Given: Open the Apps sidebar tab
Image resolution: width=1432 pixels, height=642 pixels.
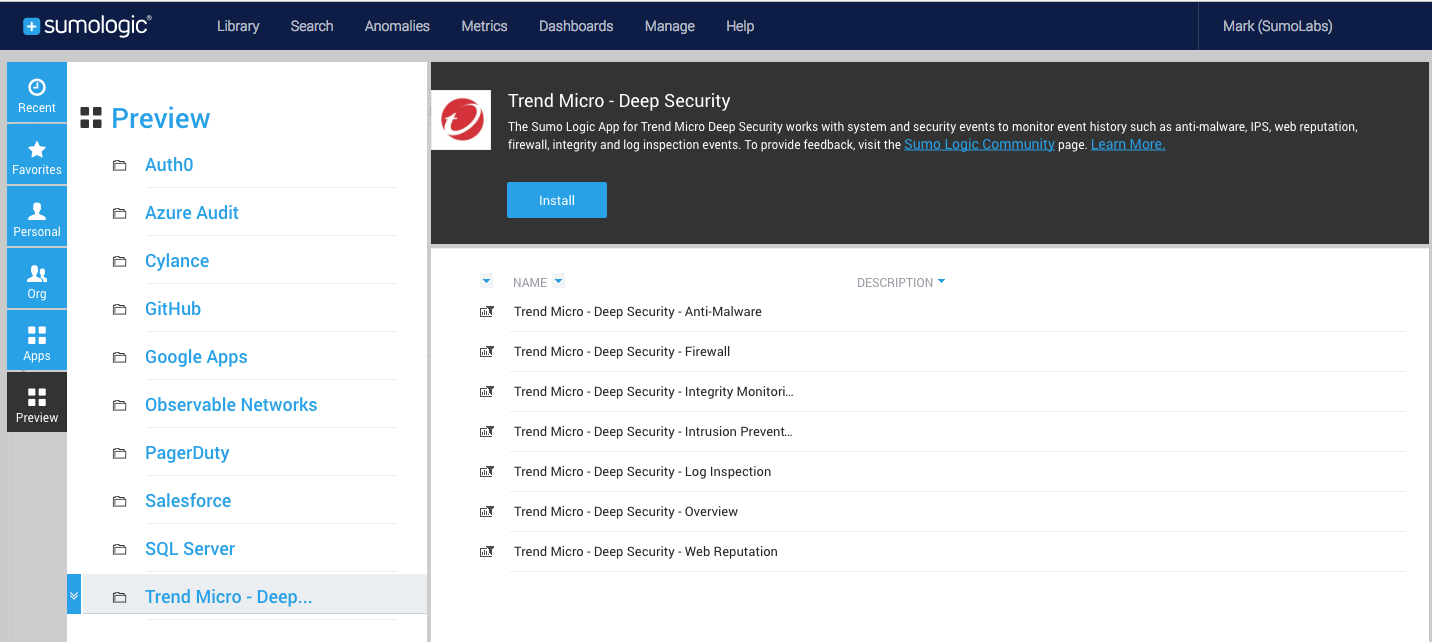Looking at the screenshot, I should (x=37, y=341).
